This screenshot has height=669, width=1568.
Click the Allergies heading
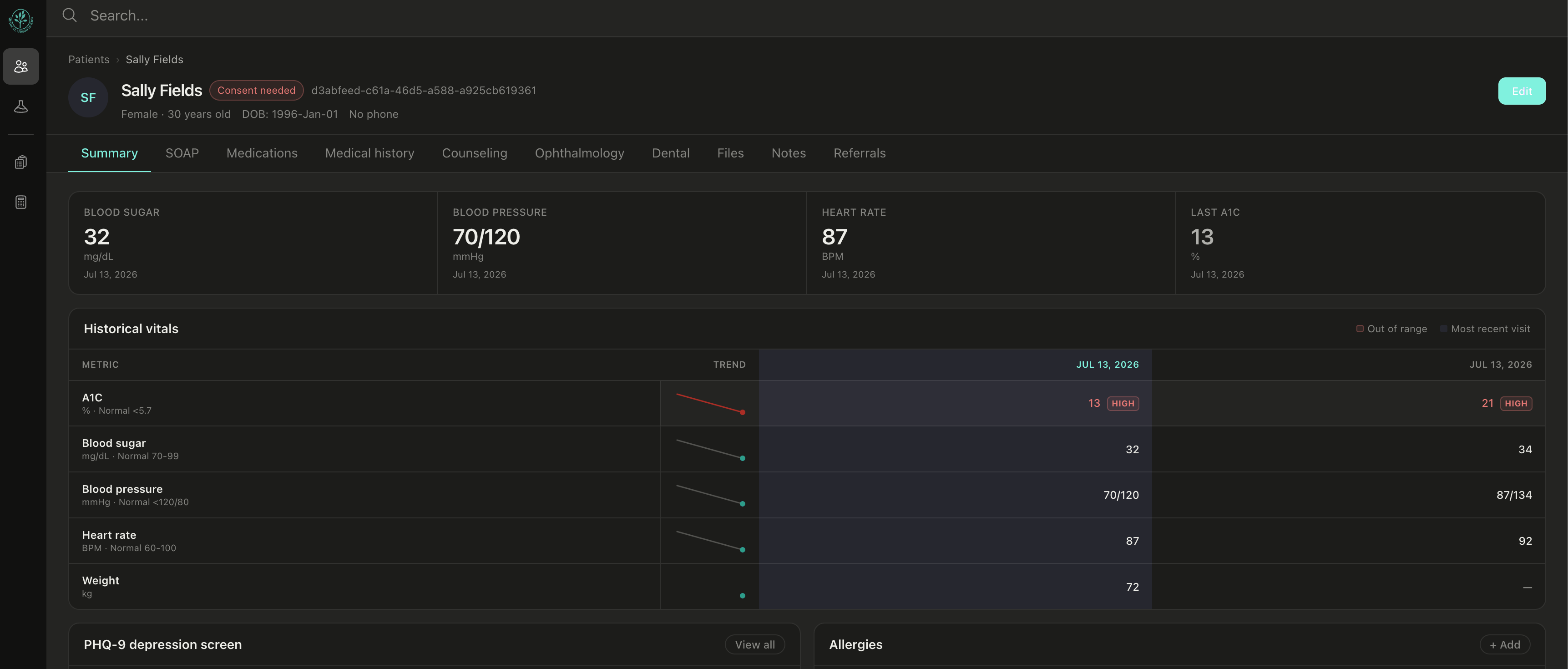855,644
